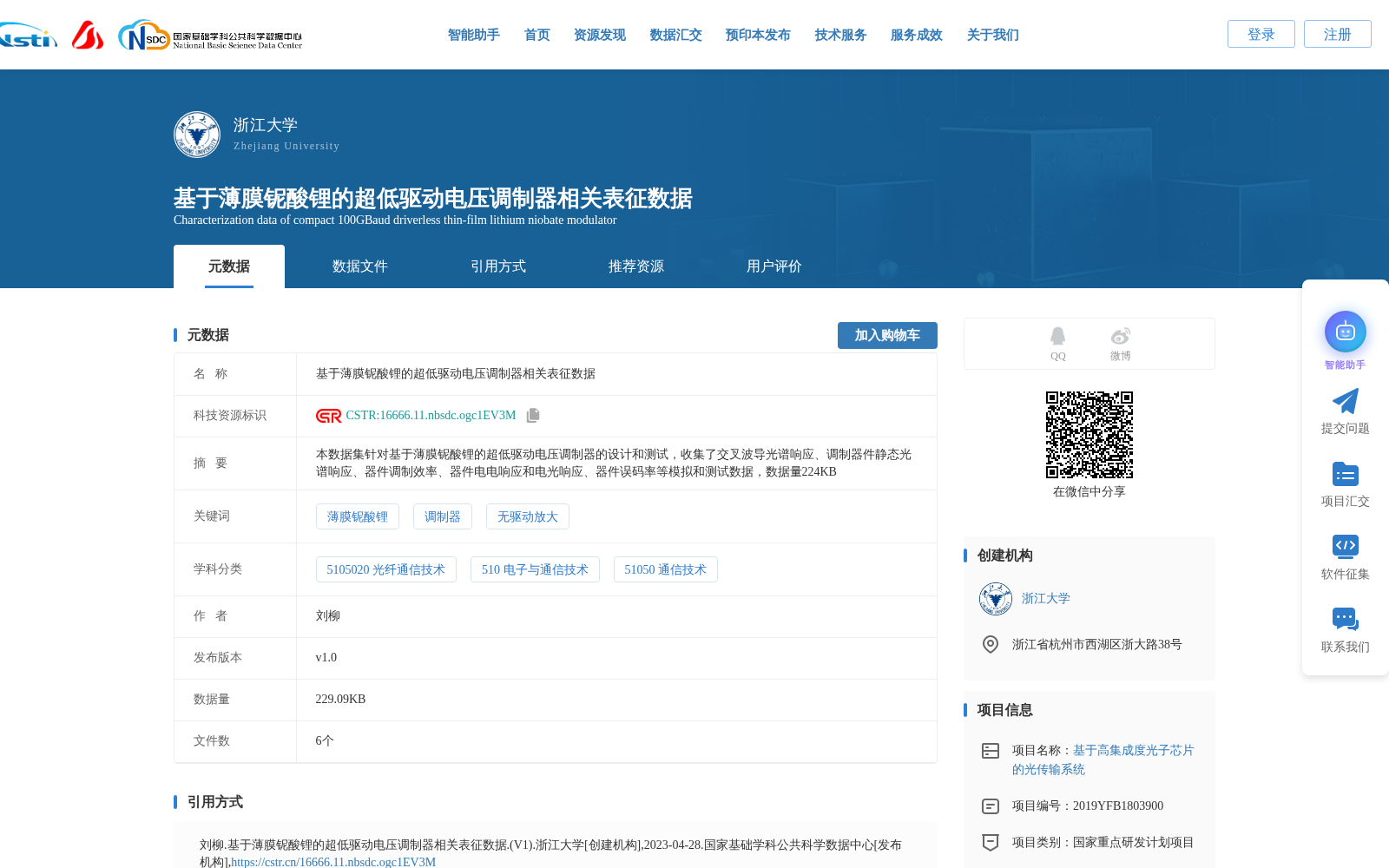Click the red flame logo icon
Viewport: 1389px width, 868px height.
tap(88, 35)
